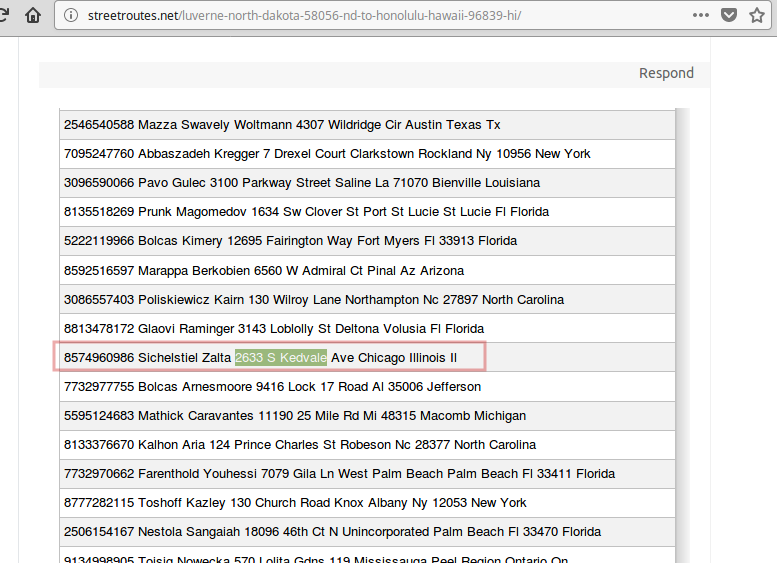The height and width of the screenshot is (563, 777).
Task: Click the browser reload icon
Action: pyautogui.click(x=4, y=15)
